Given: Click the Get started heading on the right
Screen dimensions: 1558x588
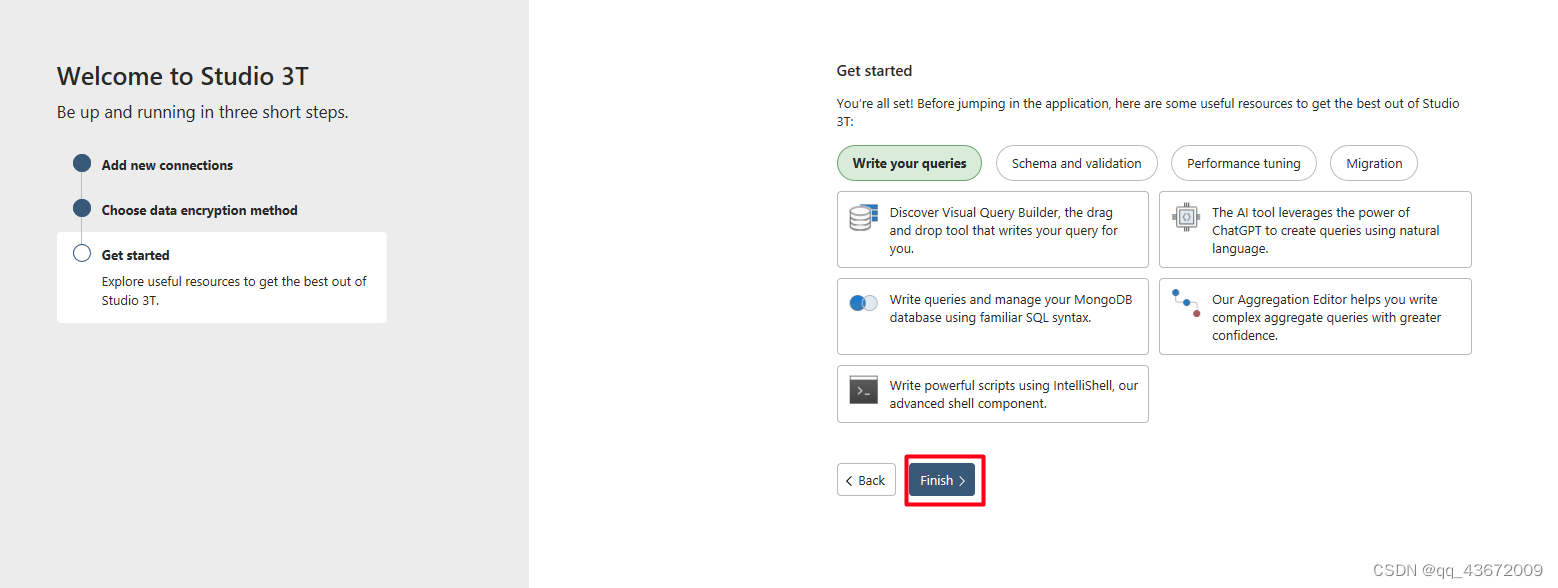Looking at the screenshot, I should [874, 71].
